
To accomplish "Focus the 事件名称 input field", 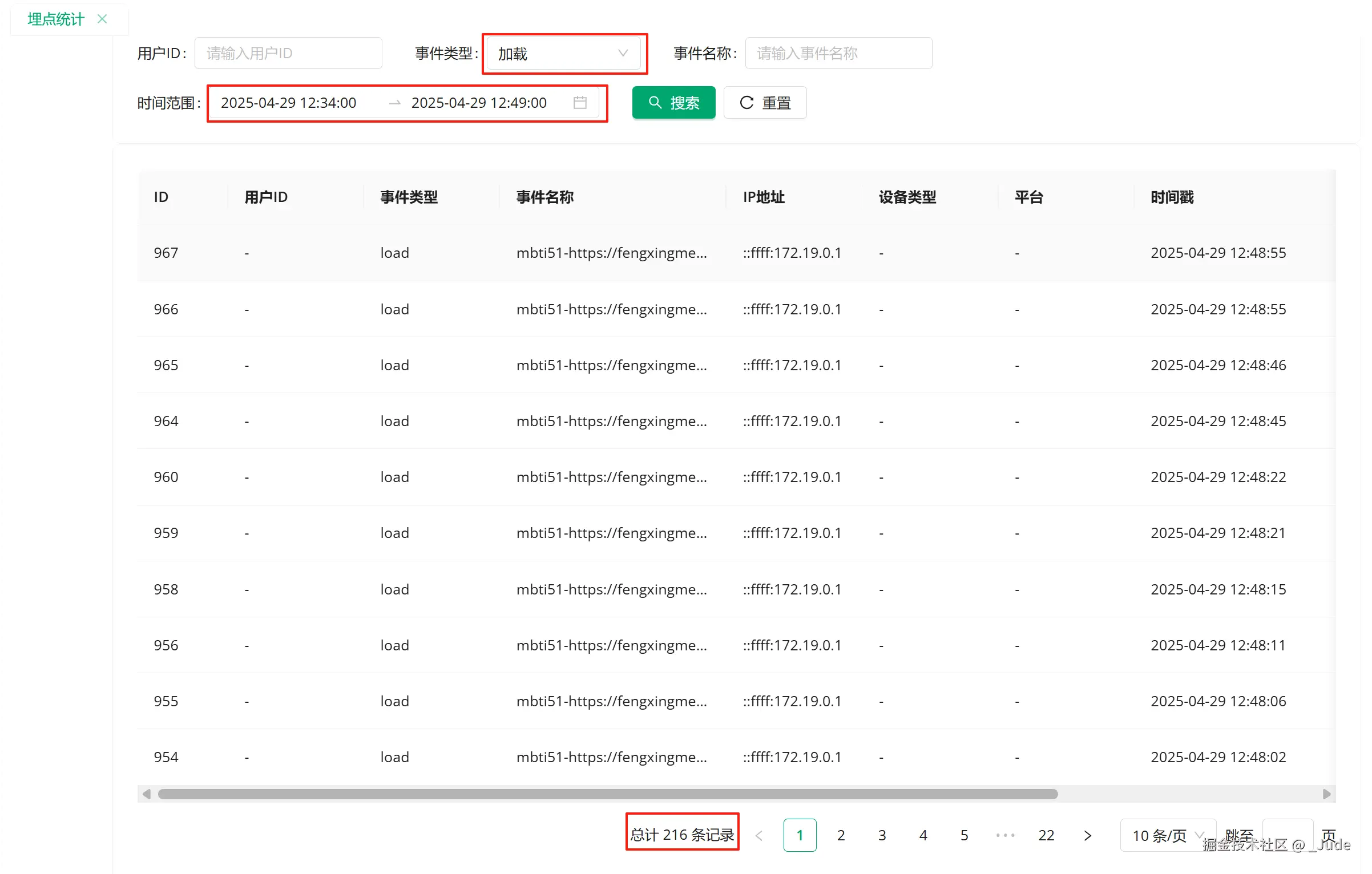I will (x=838, y=54).
